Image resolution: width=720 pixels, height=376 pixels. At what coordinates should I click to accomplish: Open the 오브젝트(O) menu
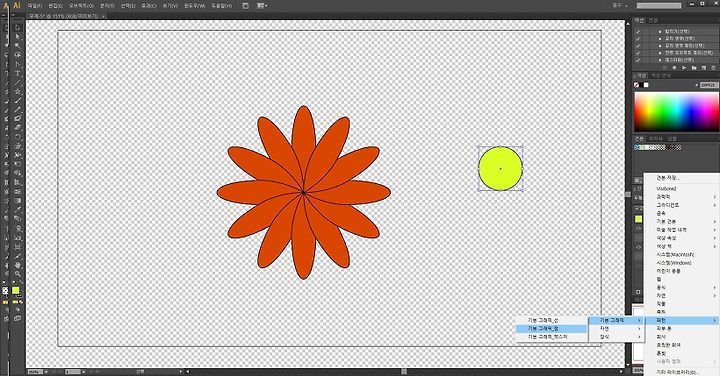[81, 6]
